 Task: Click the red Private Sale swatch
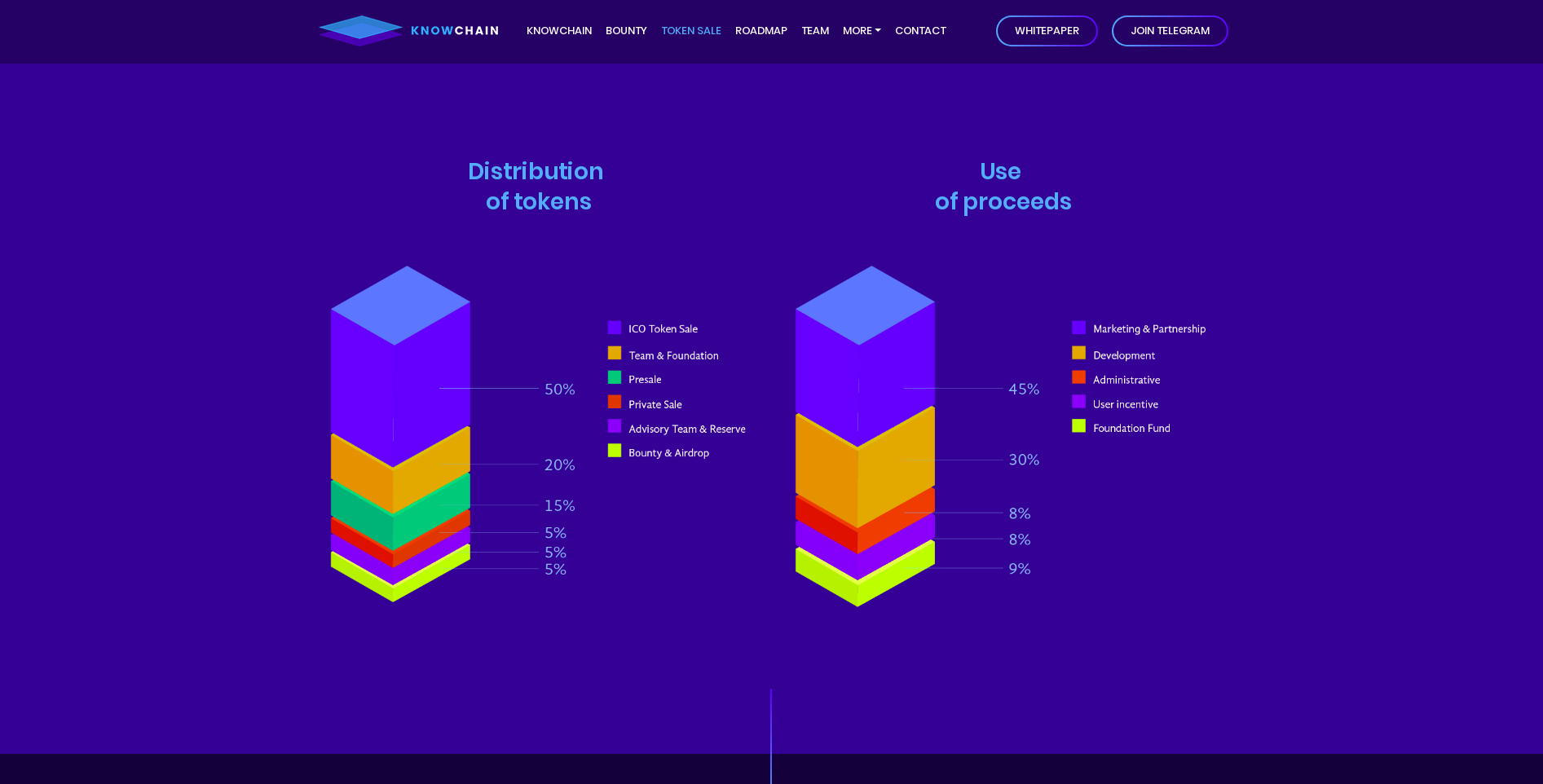[615, 402]
